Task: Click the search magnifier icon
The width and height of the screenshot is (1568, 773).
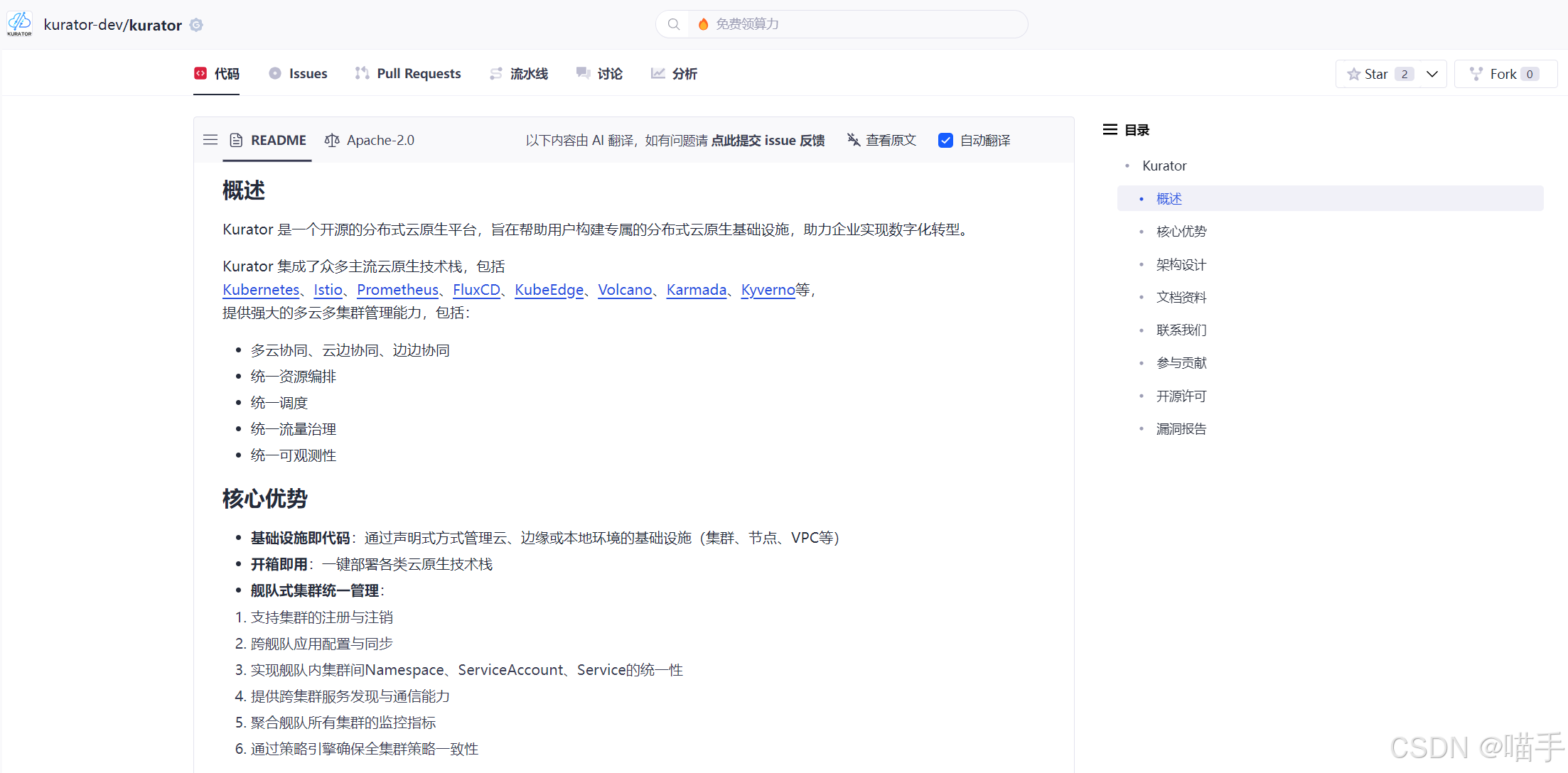Action: [x=674, y=24]
